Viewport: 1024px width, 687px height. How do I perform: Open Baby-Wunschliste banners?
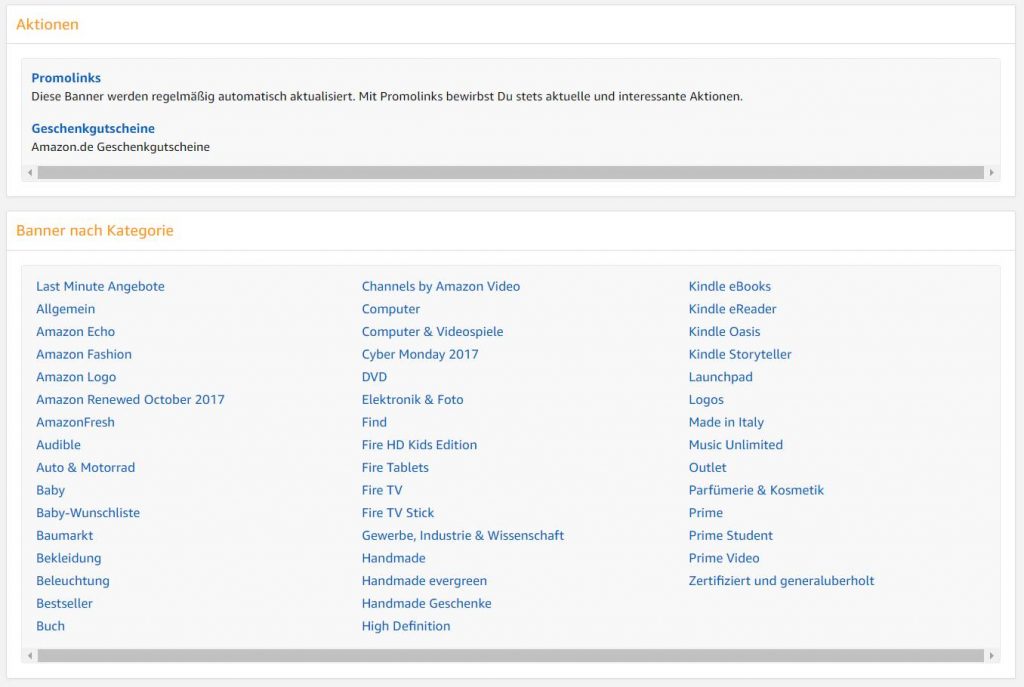tap(88, 513)
